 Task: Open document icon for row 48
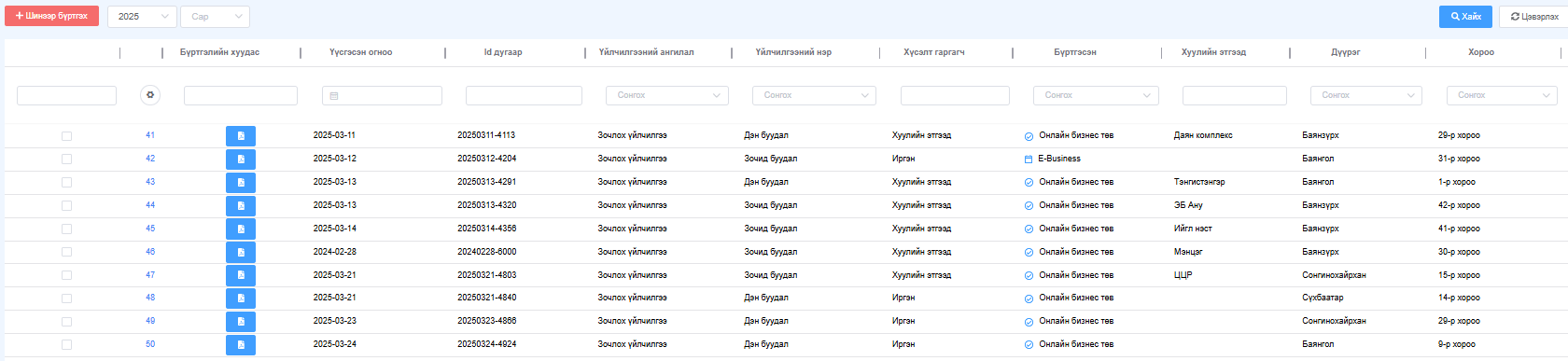point(241,299)
